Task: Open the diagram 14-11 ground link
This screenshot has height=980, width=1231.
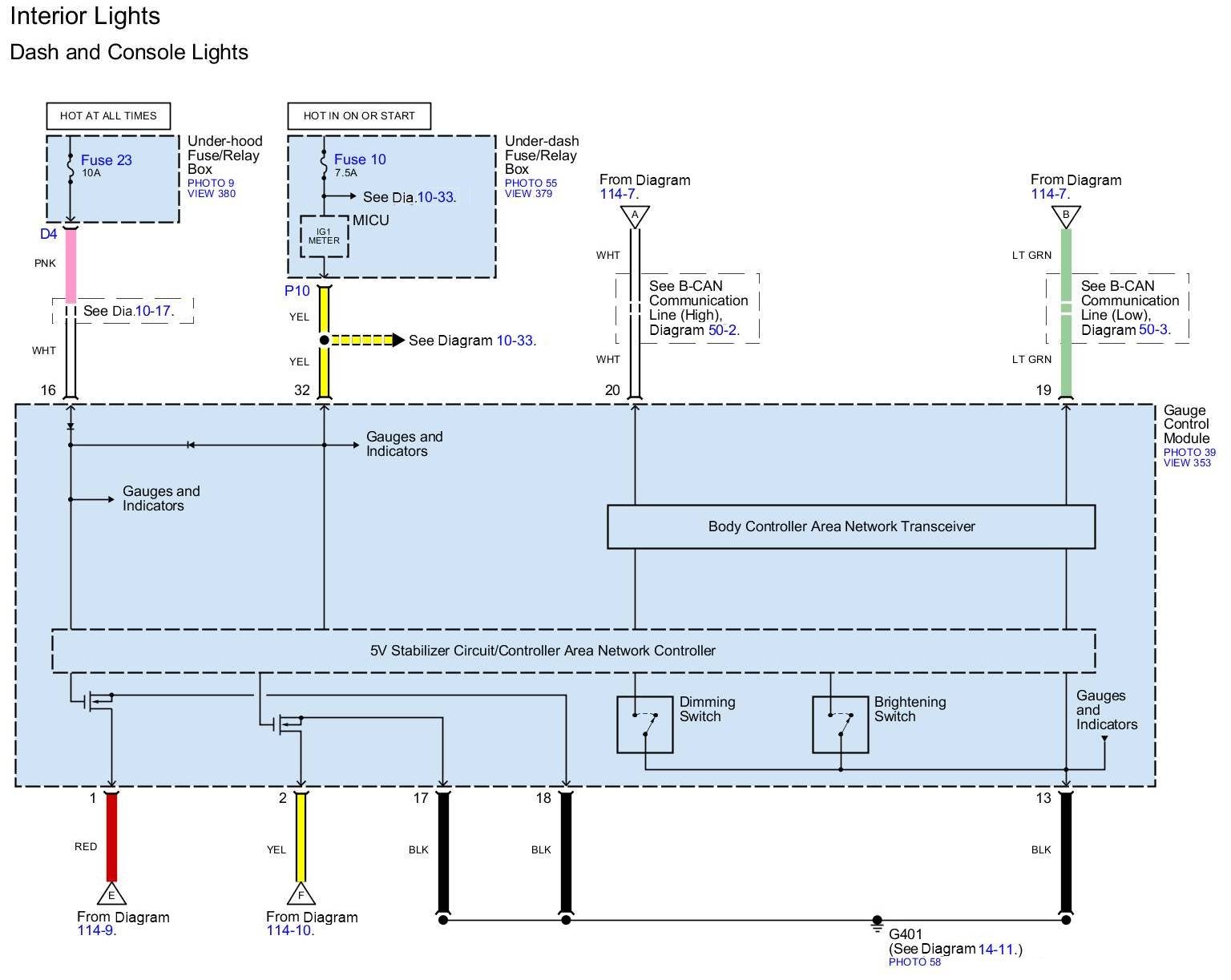Action: [x=997, y=950]
